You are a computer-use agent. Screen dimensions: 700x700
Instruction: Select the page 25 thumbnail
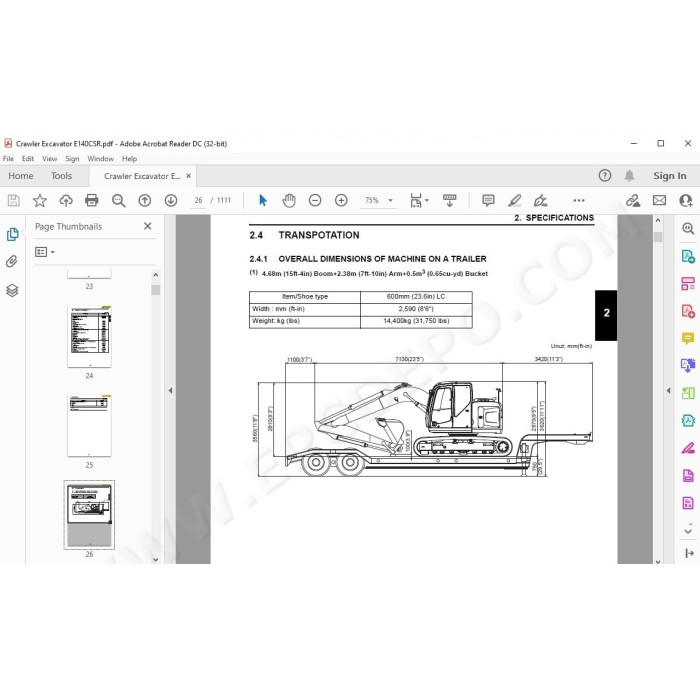coord(89,426)
